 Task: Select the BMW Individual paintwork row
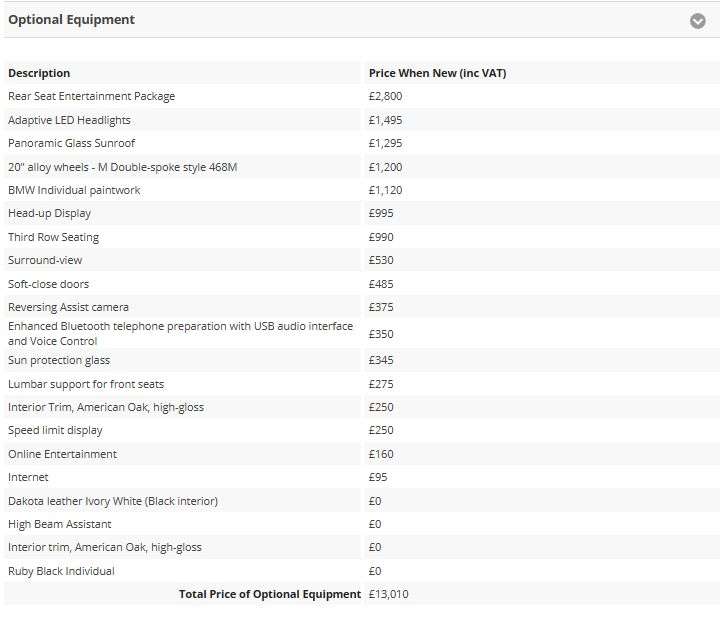(x=362, y=190)
